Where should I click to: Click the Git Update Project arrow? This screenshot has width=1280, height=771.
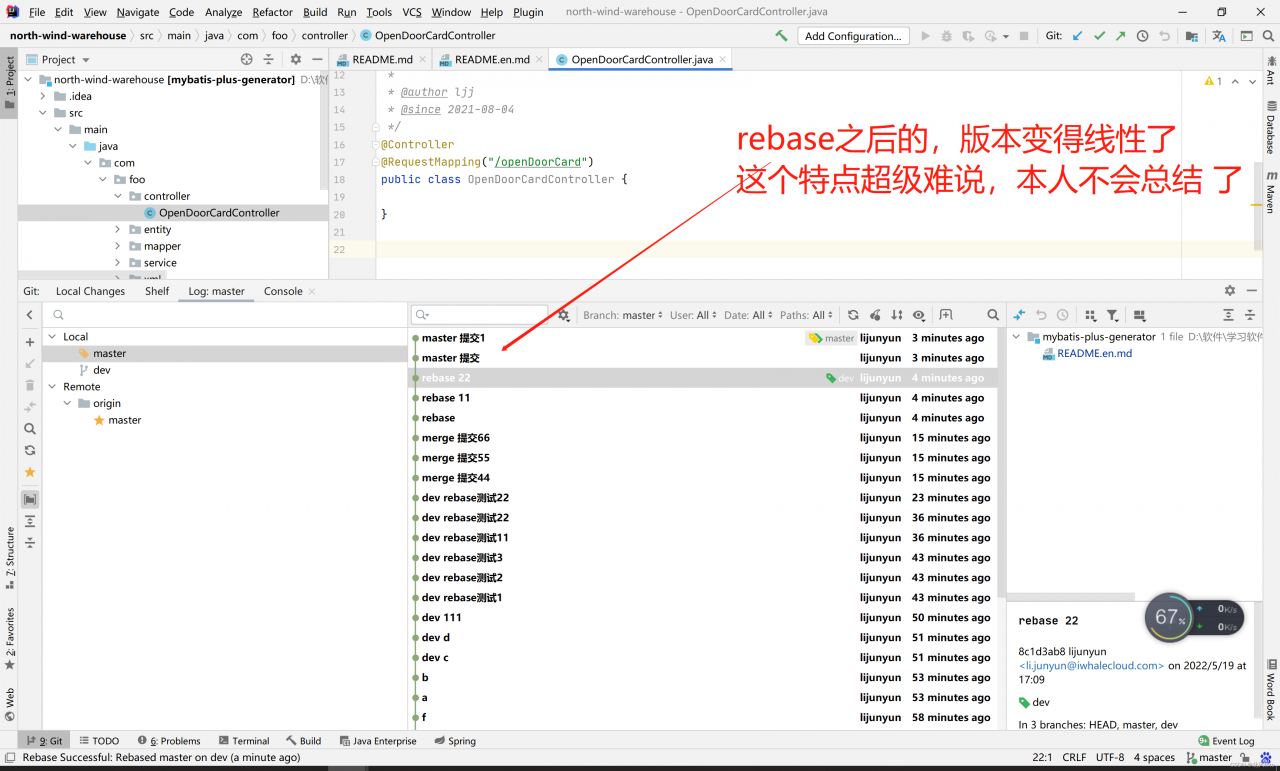[1077, 36]
